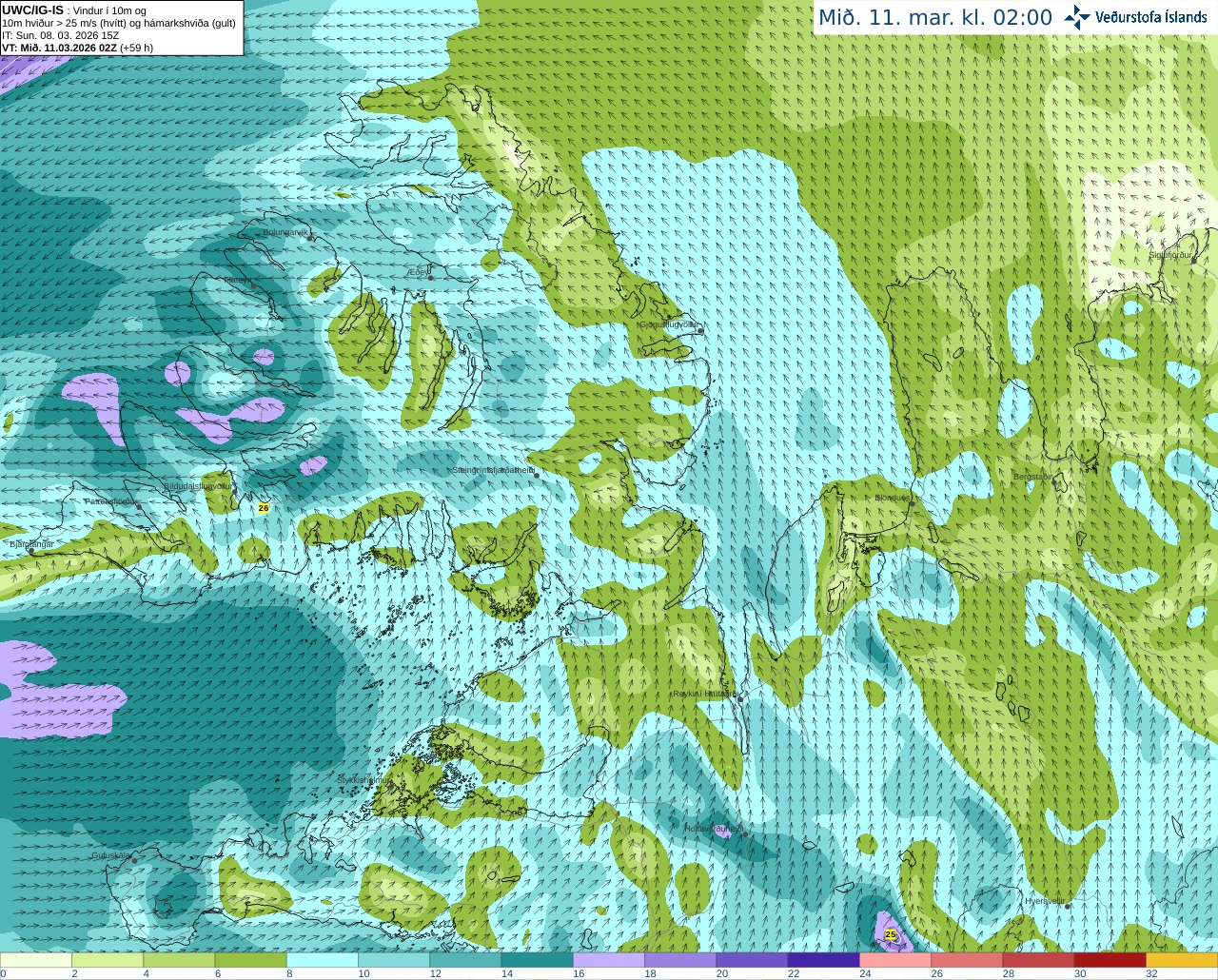
Task: Click the Bjargtangar place label
Action: coord(31,544)
